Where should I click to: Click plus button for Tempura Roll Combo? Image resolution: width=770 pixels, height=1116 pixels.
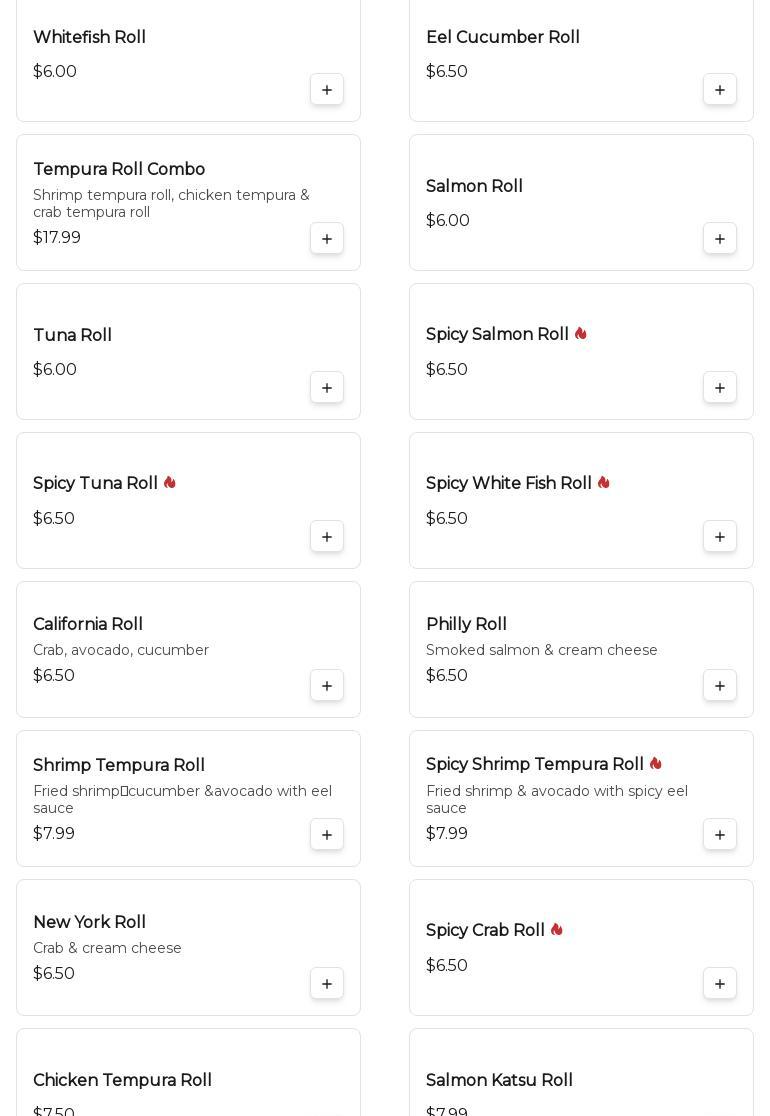pyautogui.click(x=327, y=239)
